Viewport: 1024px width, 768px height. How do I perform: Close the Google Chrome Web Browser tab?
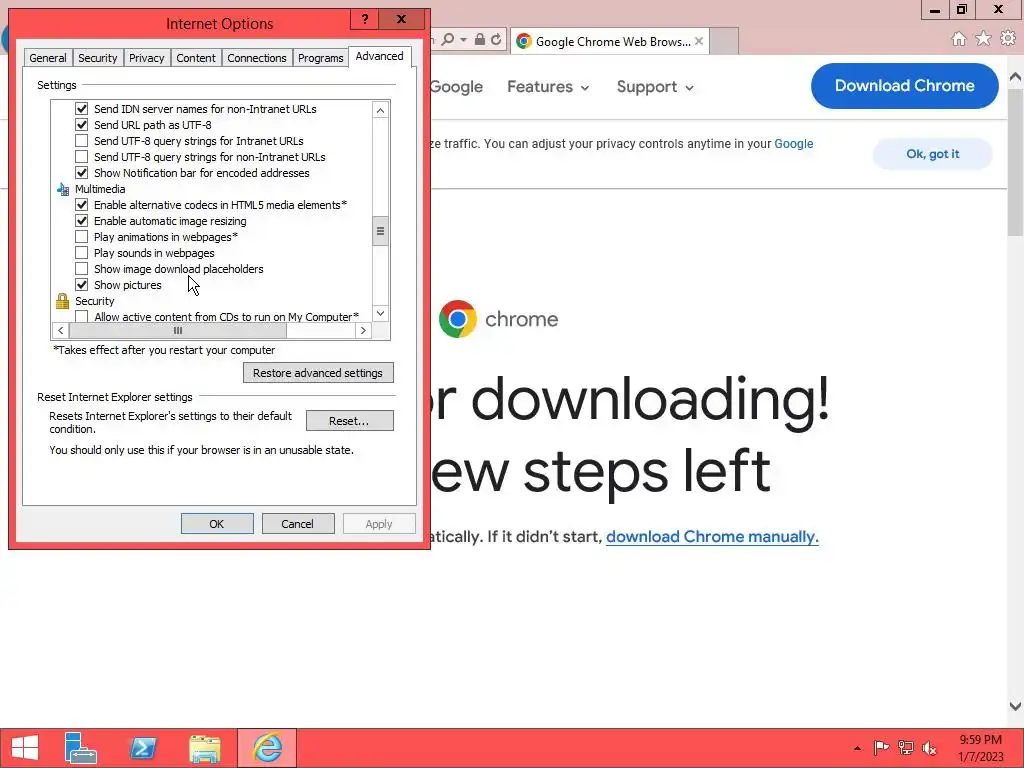[699, 41]
